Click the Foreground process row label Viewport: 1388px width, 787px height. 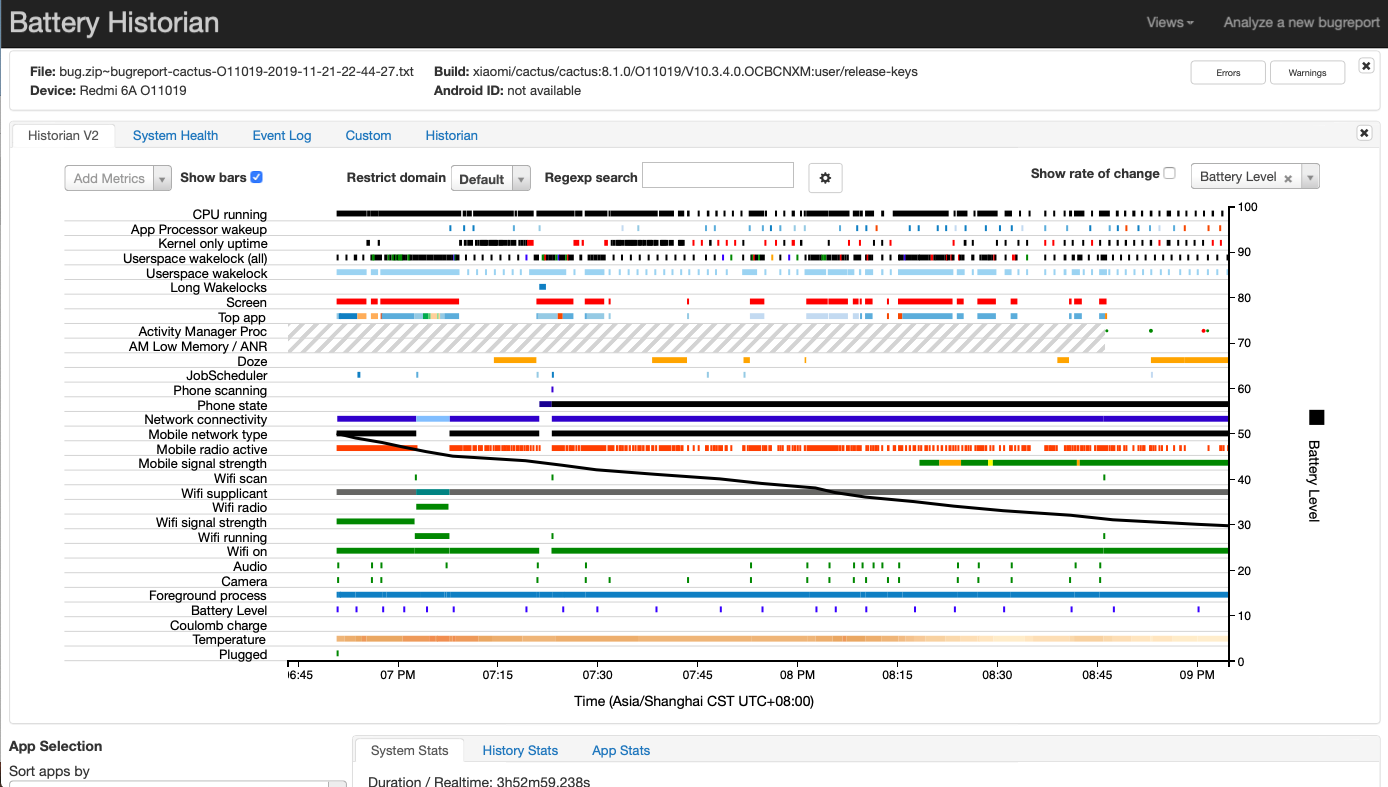[x=208, y=596]
